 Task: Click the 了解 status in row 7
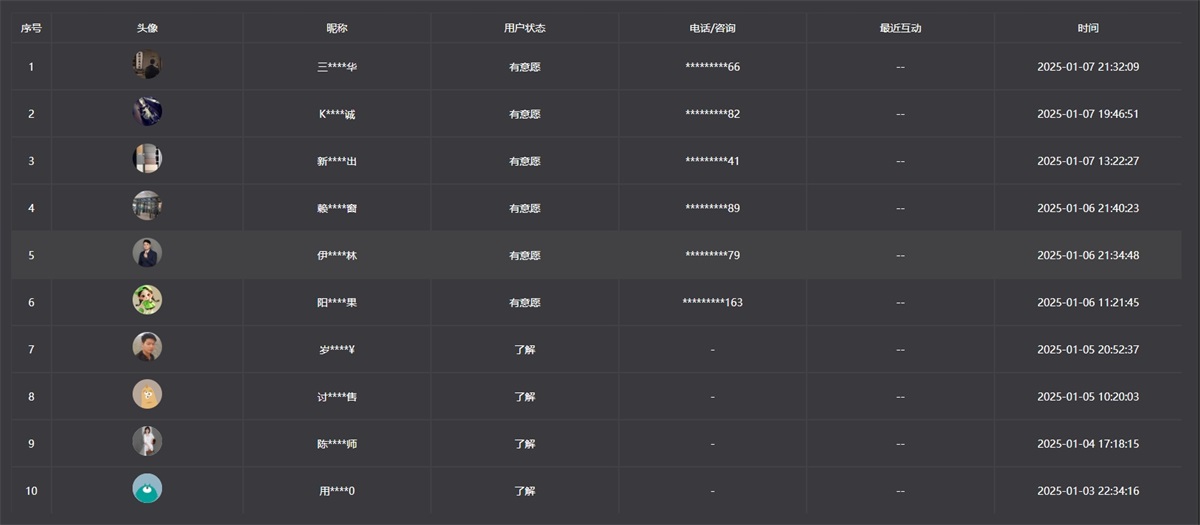pyautogui.click(x=525, y=349)
